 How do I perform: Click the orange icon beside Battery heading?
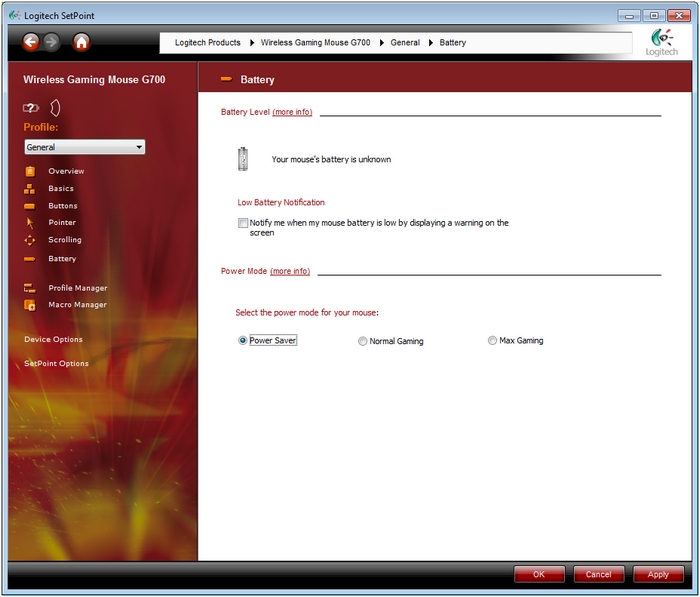click(x=226, y=79)
